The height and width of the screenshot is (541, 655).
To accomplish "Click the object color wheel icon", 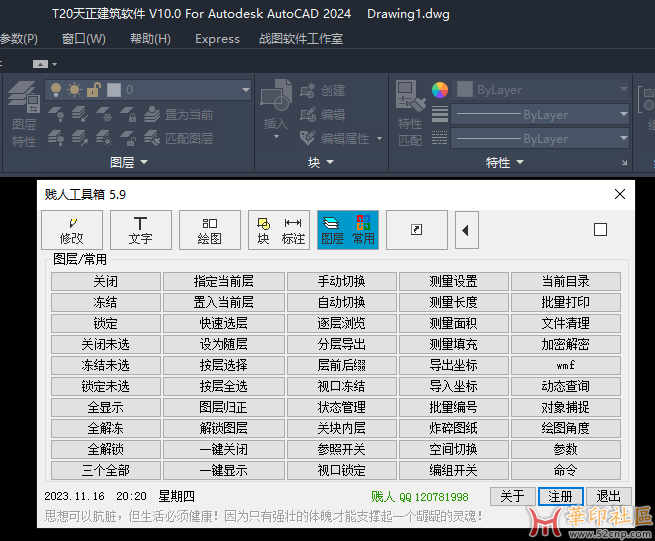I will point(439,90).
